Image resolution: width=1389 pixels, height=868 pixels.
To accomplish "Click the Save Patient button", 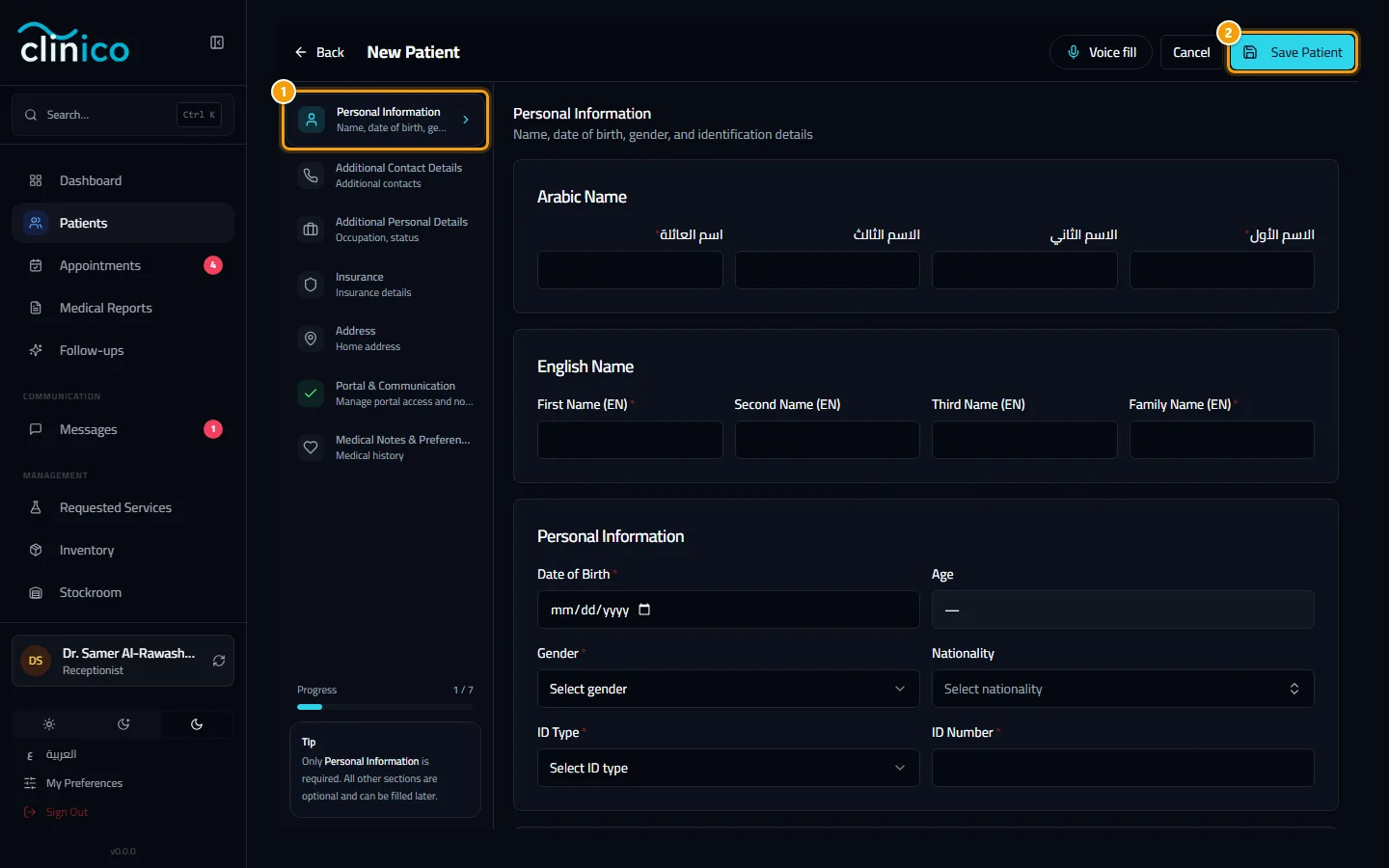I will [x=1293, y=52].
